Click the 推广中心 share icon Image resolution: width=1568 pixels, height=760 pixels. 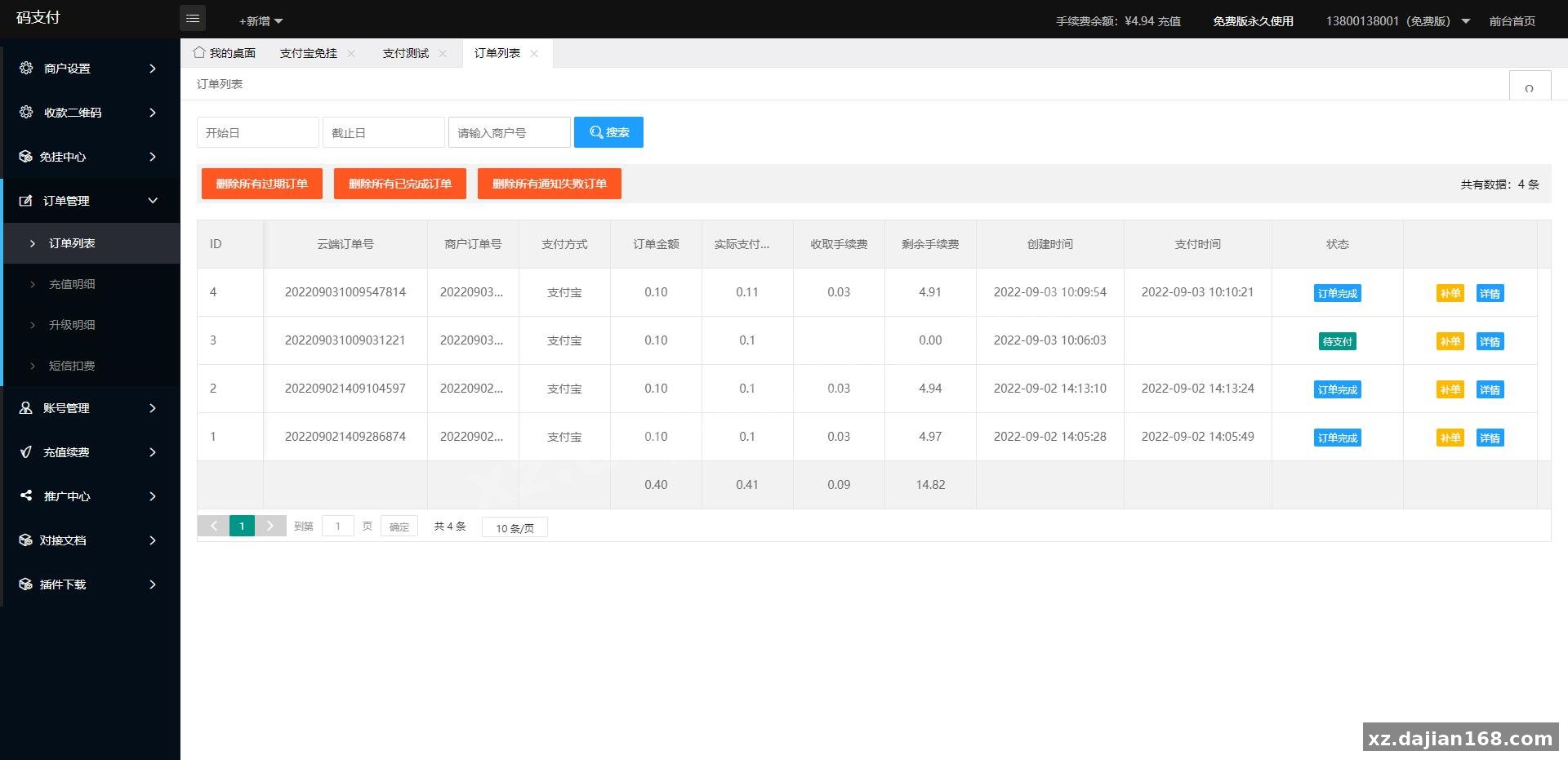tap(25, 496)
